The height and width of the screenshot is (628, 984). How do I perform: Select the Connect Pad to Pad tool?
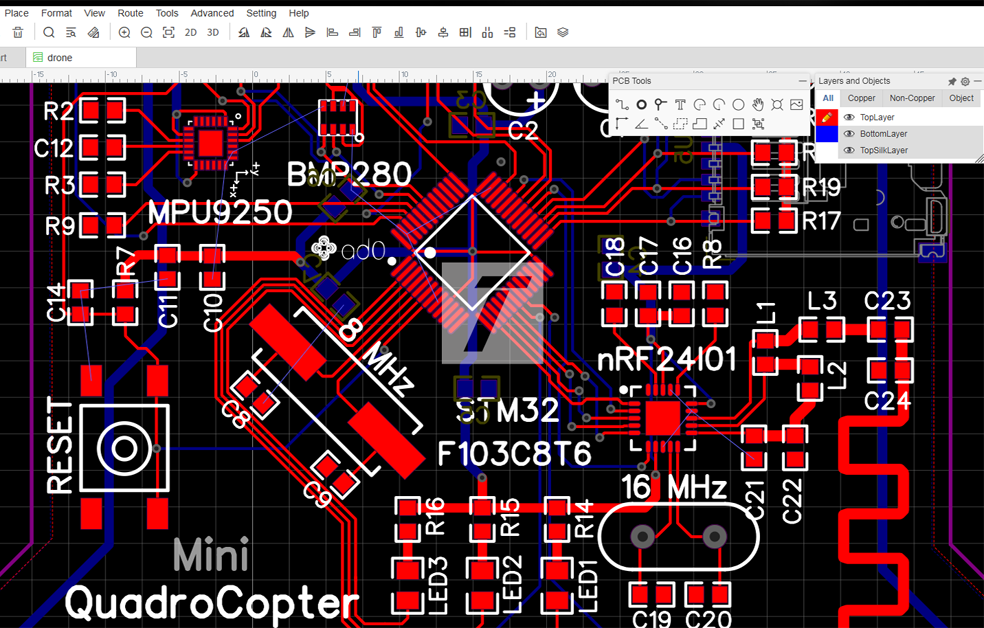click(660, 124)
